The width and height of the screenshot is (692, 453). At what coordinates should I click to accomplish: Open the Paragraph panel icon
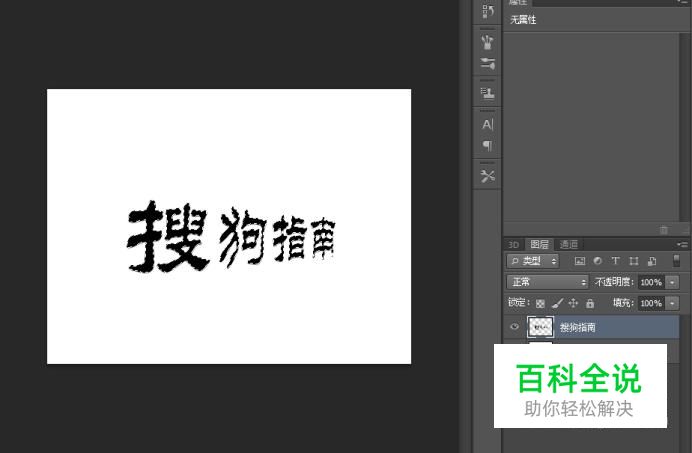click(x=487, y=145)
